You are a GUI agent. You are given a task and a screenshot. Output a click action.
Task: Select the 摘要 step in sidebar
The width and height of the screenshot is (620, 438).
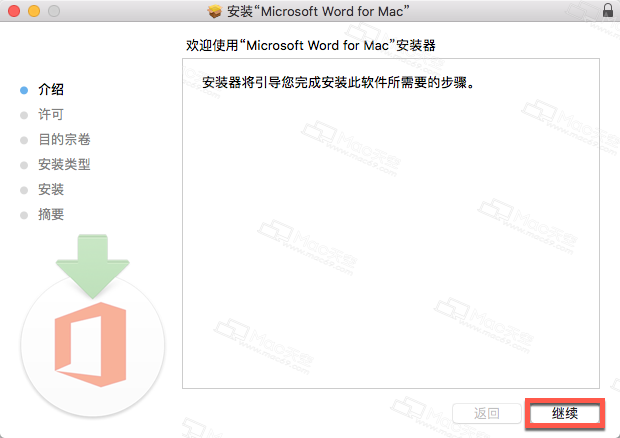coord(51,214)
